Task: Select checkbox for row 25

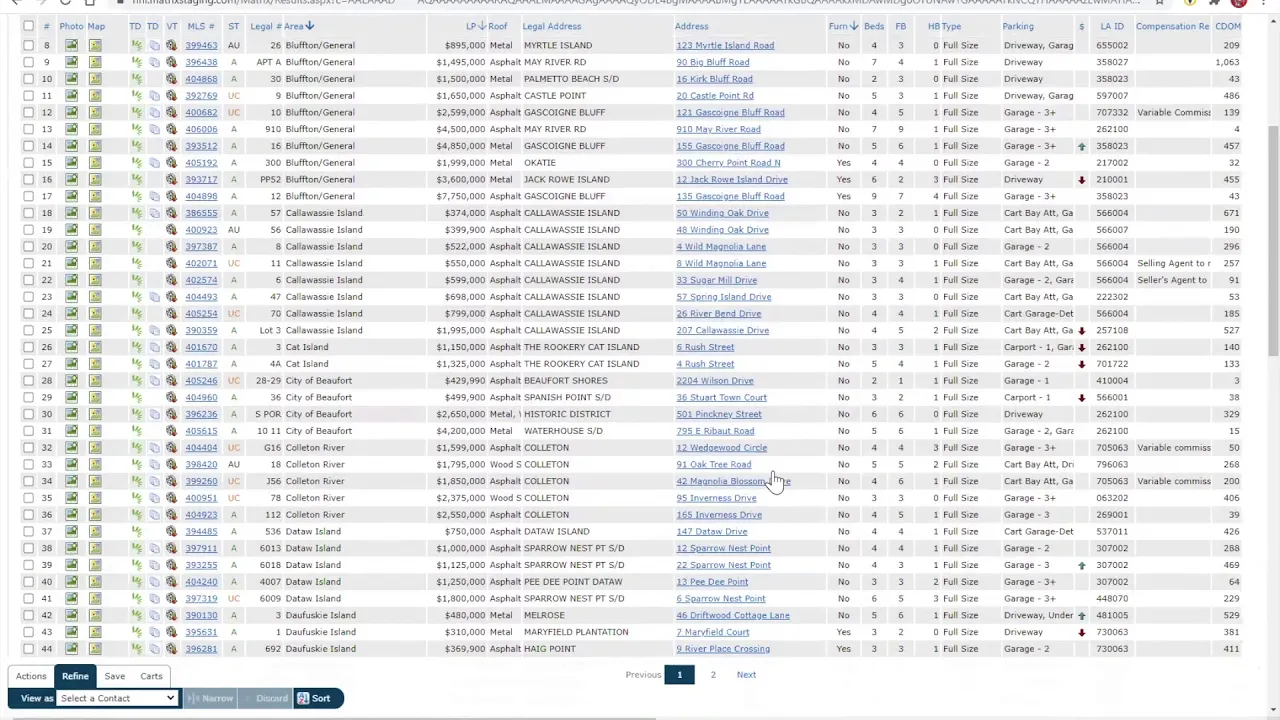Action: [28, 330]
